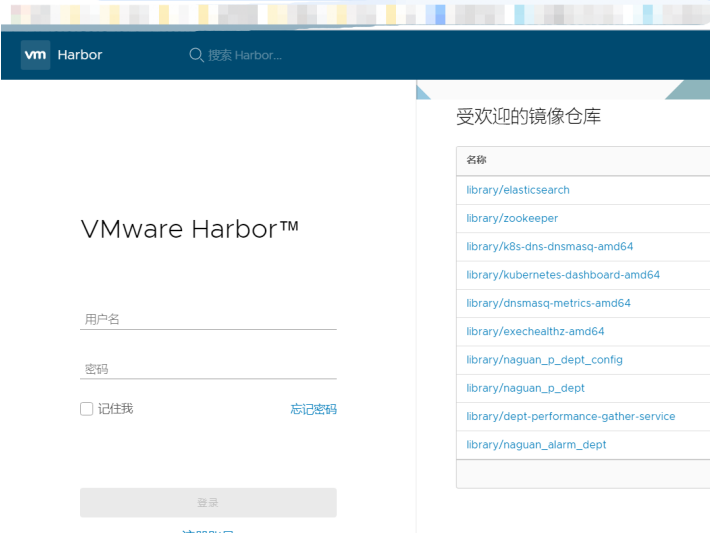Open library/naguan_p_dept_config repository

click(x=544, y=360)
